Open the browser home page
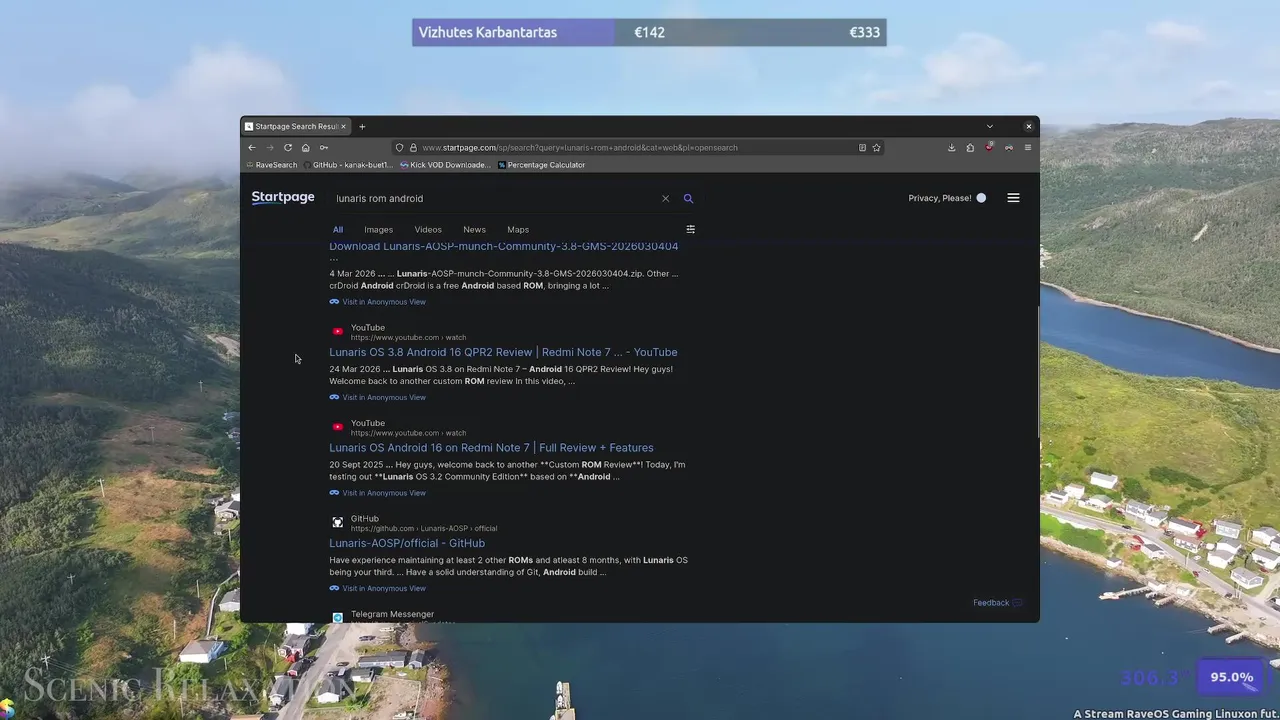1280x720 pixels. (x=306, y=147)
